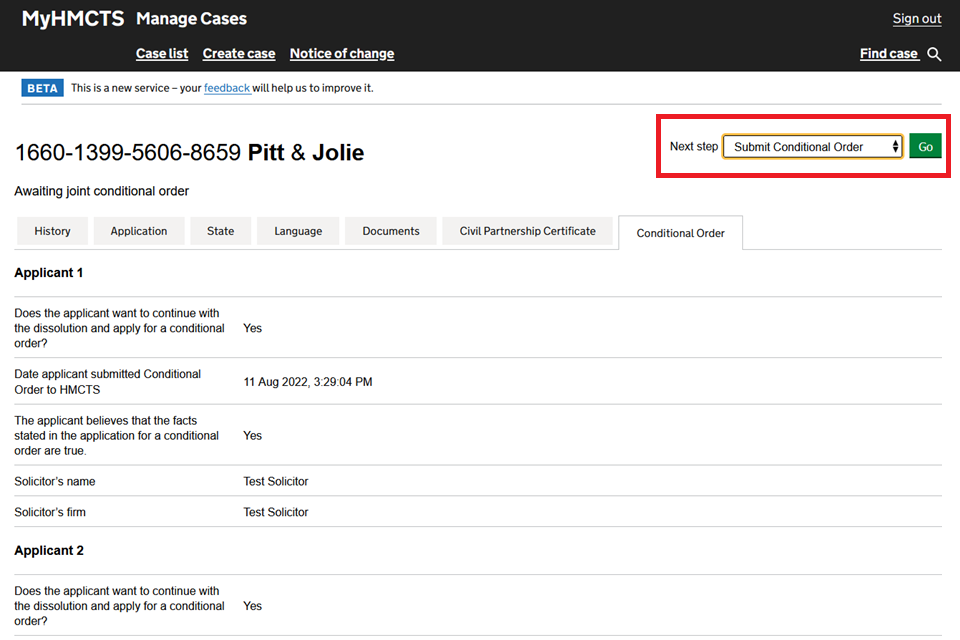
Task: Go to Case list
Action: point(162,54)
